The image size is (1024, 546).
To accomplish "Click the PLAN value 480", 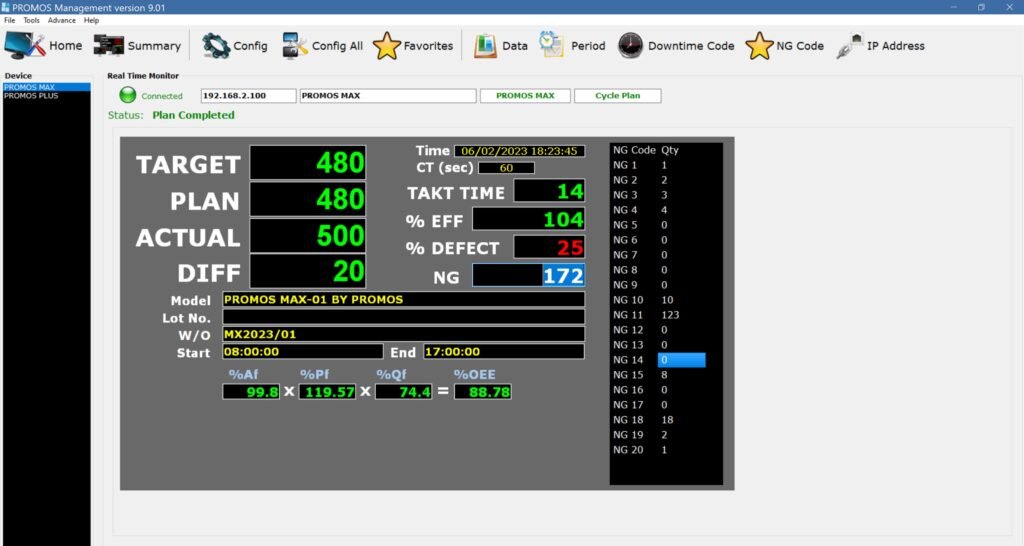I will (x=308, y=199).
